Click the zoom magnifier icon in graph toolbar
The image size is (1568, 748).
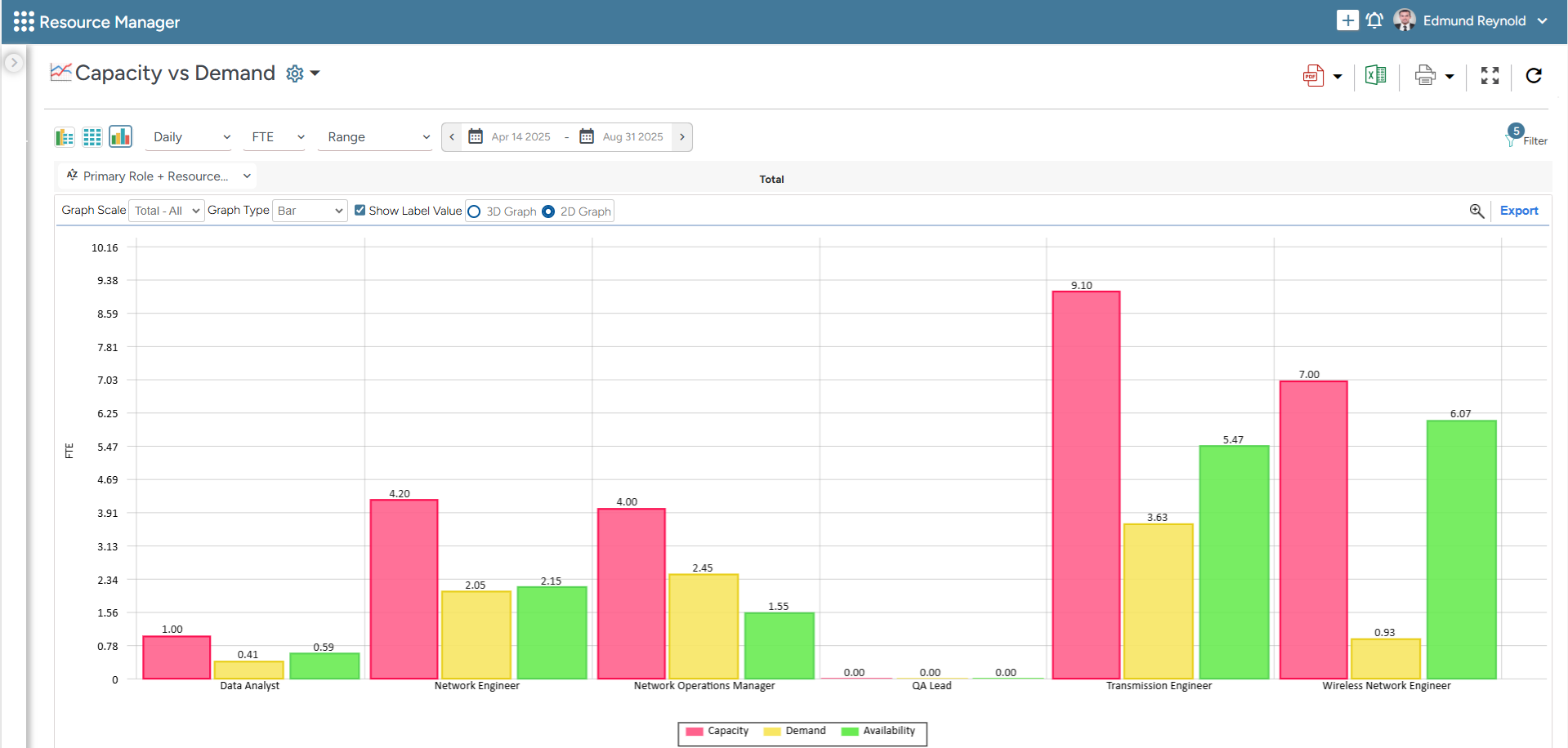click(x=1476, y=211)
